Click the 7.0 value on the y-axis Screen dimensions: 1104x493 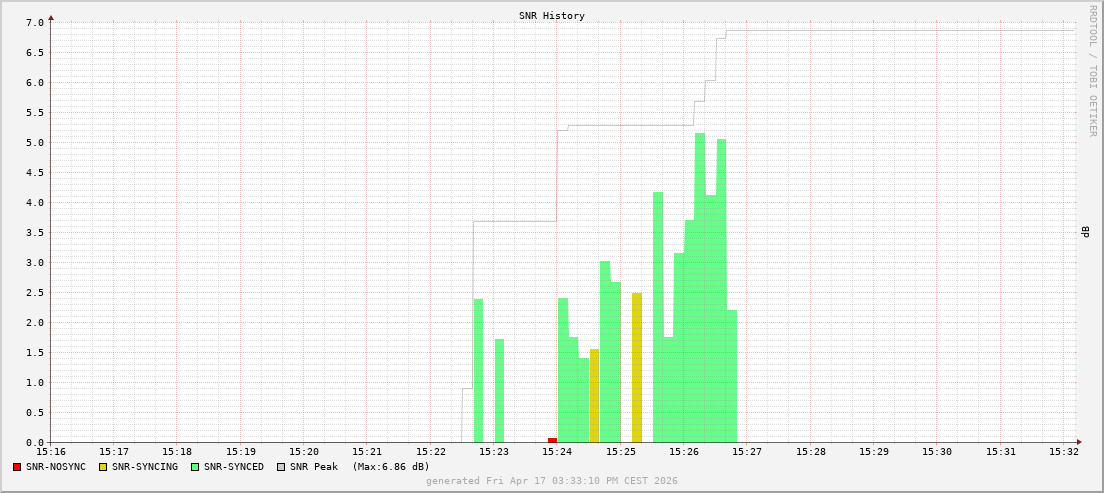34,23
